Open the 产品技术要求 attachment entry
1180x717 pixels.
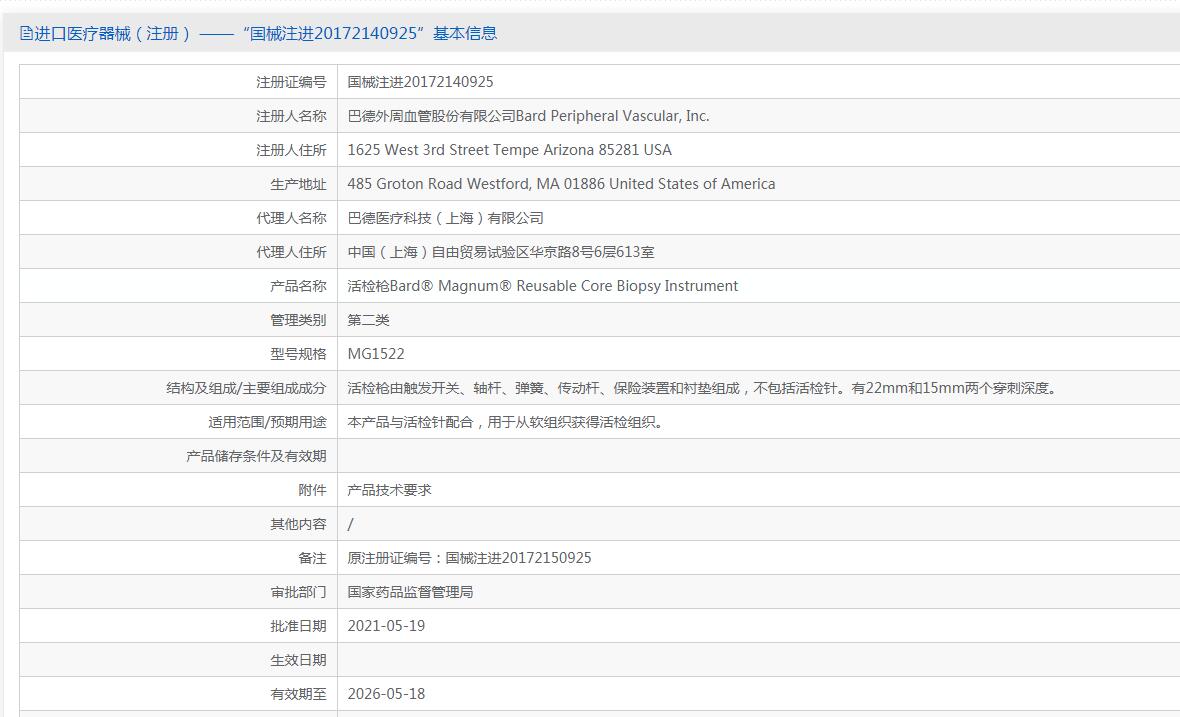click(389, 490)
